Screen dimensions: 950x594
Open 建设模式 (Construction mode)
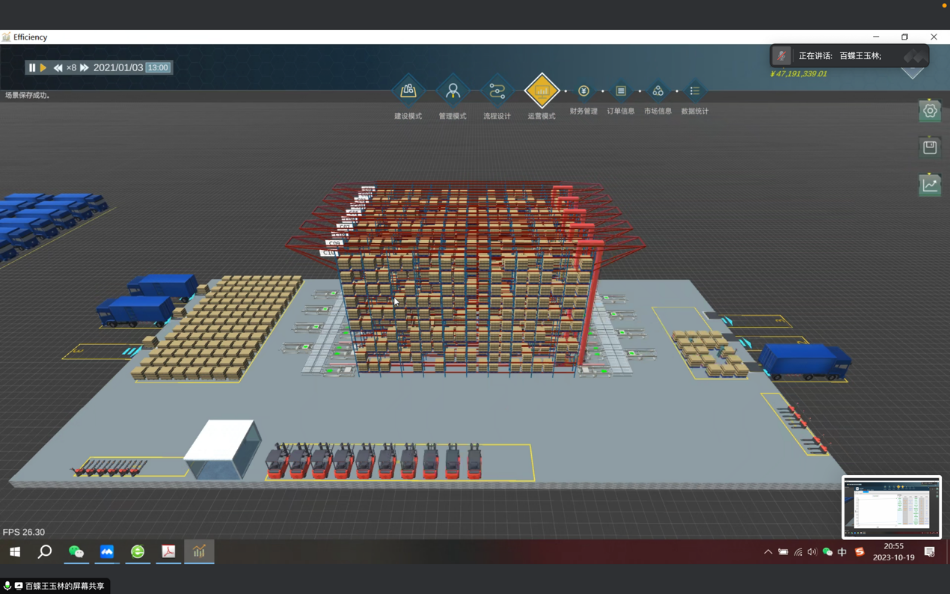[408, 91]
